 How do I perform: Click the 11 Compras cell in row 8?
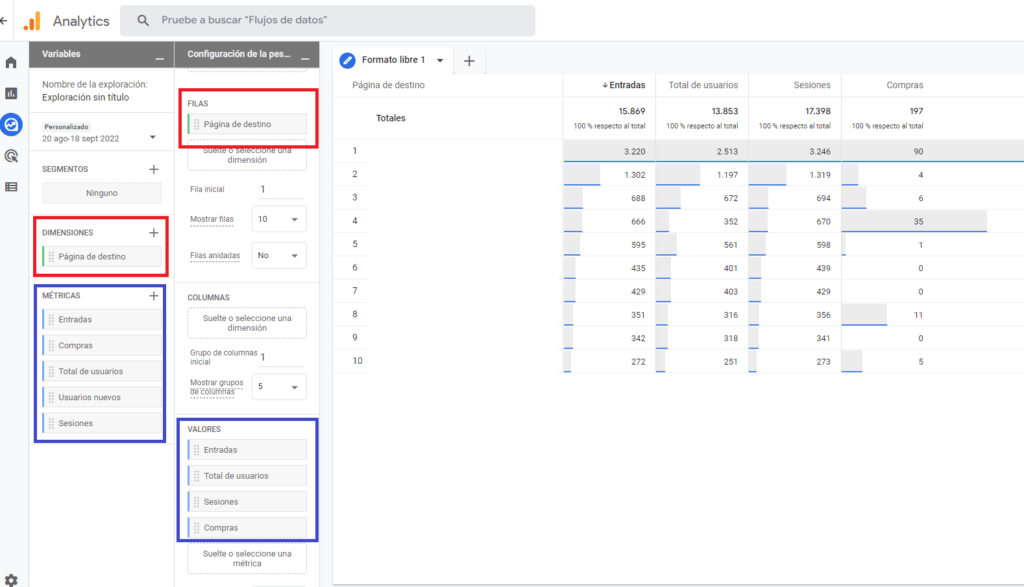click(918, 315)
